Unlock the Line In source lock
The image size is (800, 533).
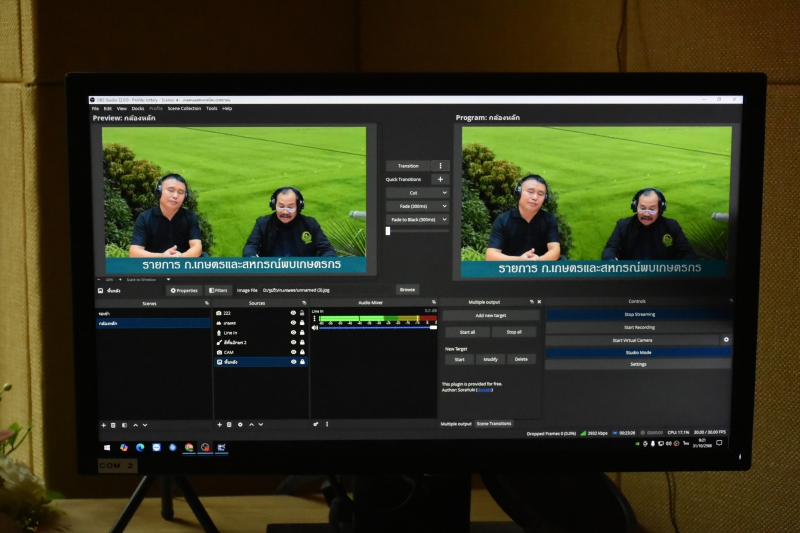(302, 332)
